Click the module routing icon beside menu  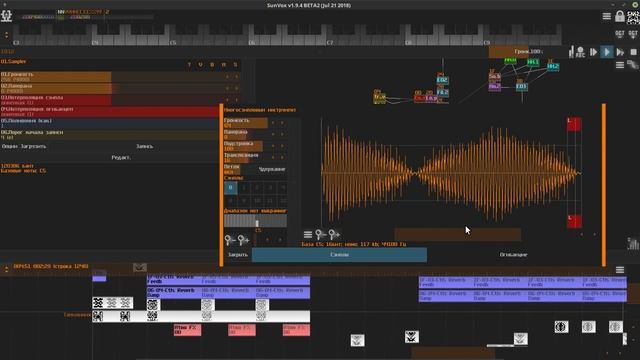tap(633, 65)
